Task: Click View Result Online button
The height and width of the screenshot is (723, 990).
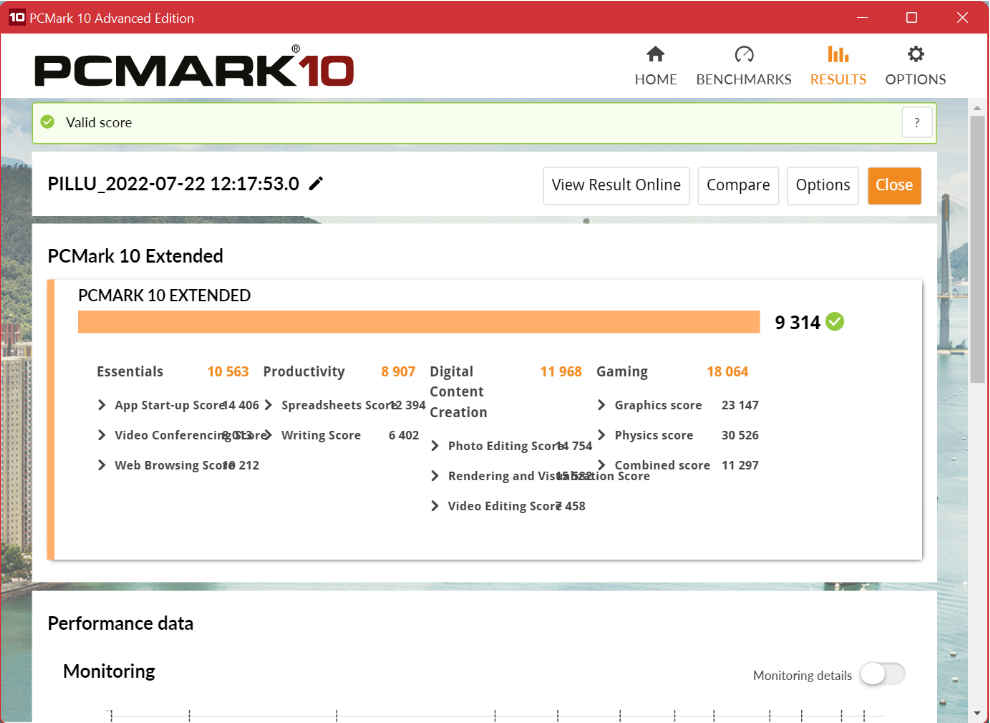Action: click(x=616, y=185)
